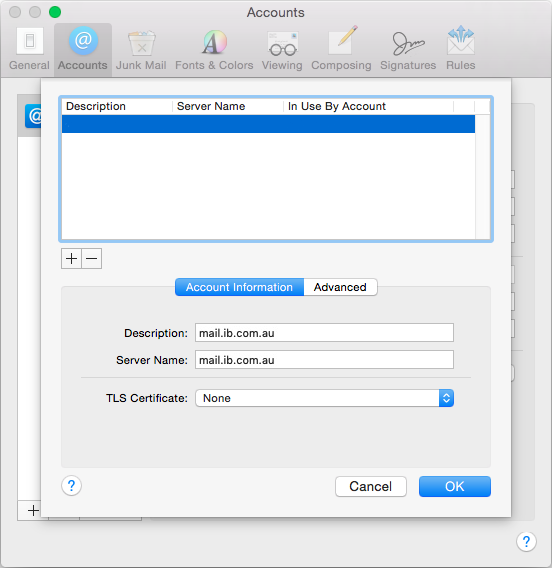Click the Description text field
This screenshot has width=552, height=568.
click(x=325, y=333)
